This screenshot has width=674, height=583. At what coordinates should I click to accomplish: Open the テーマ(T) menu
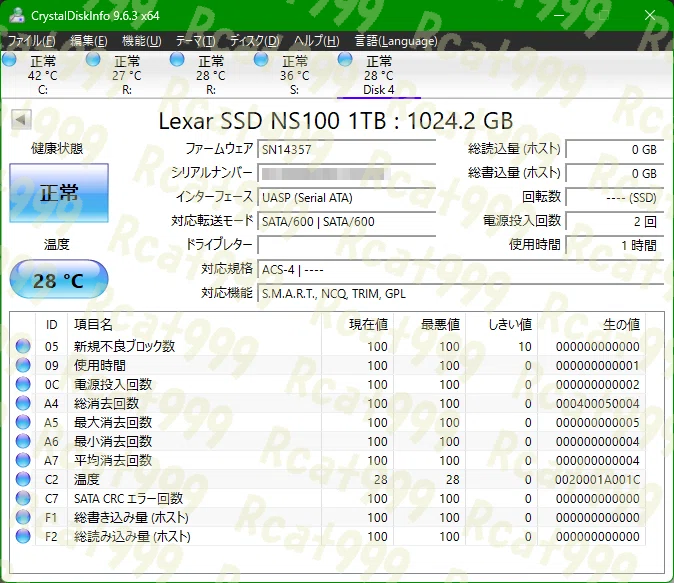click(x=195, y=41)
